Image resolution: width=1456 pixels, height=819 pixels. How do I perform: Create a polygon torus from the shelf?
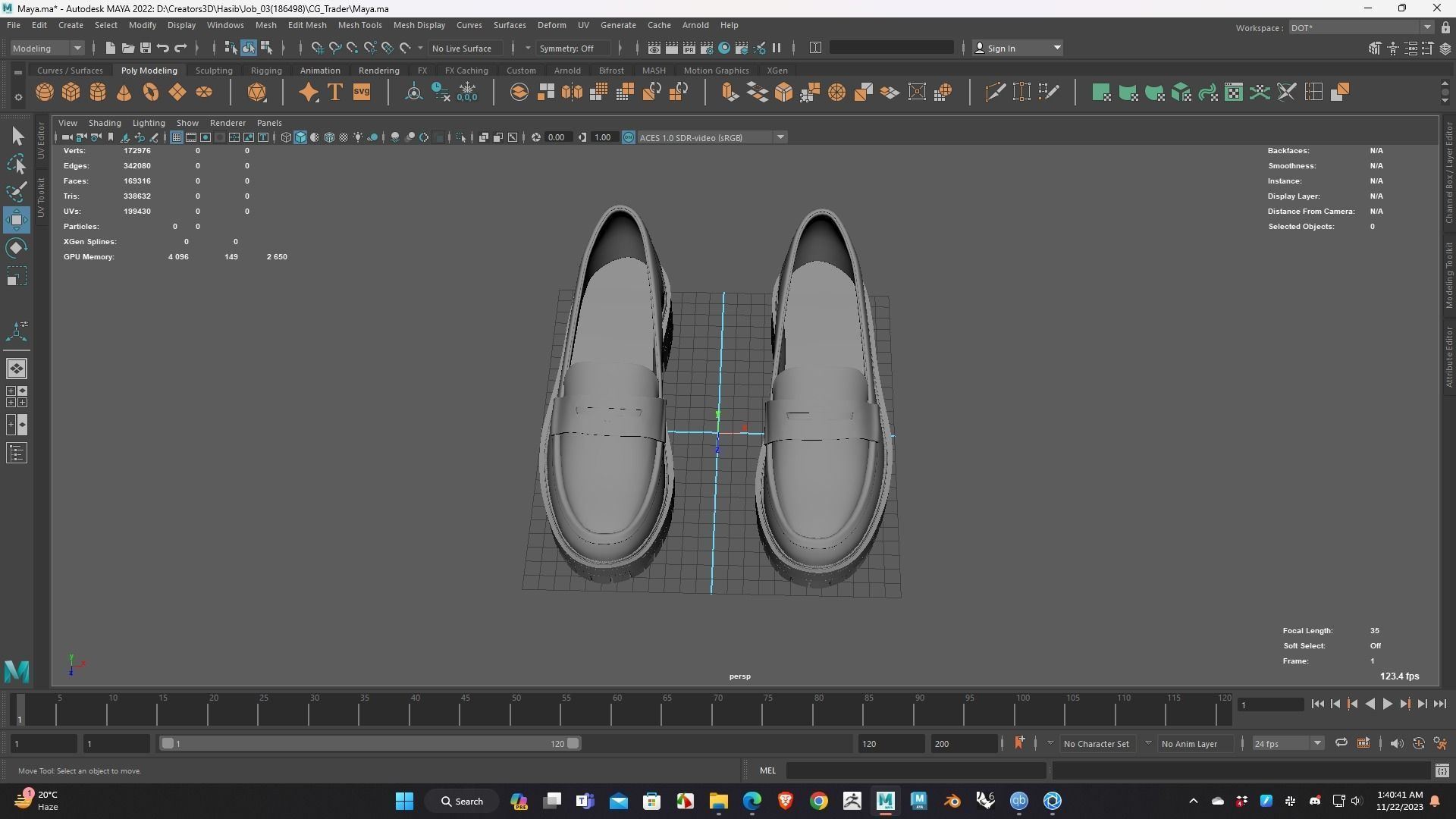[x=151, y=93]
